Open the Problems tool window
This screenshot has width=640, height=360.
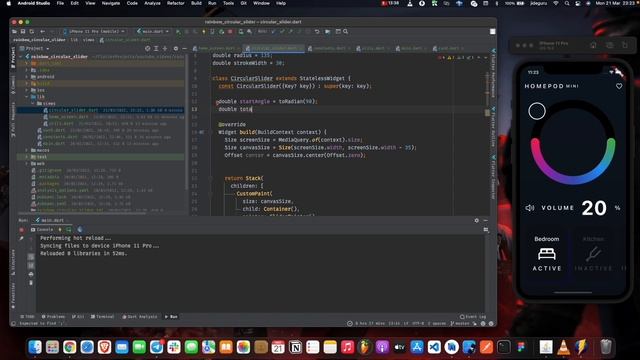(53, 317)
